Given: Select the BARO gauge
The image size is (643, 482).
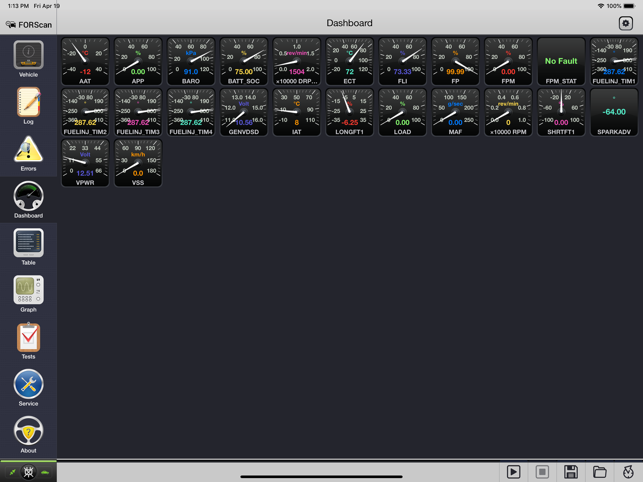Looking at the screenshot, I should 191,62.
